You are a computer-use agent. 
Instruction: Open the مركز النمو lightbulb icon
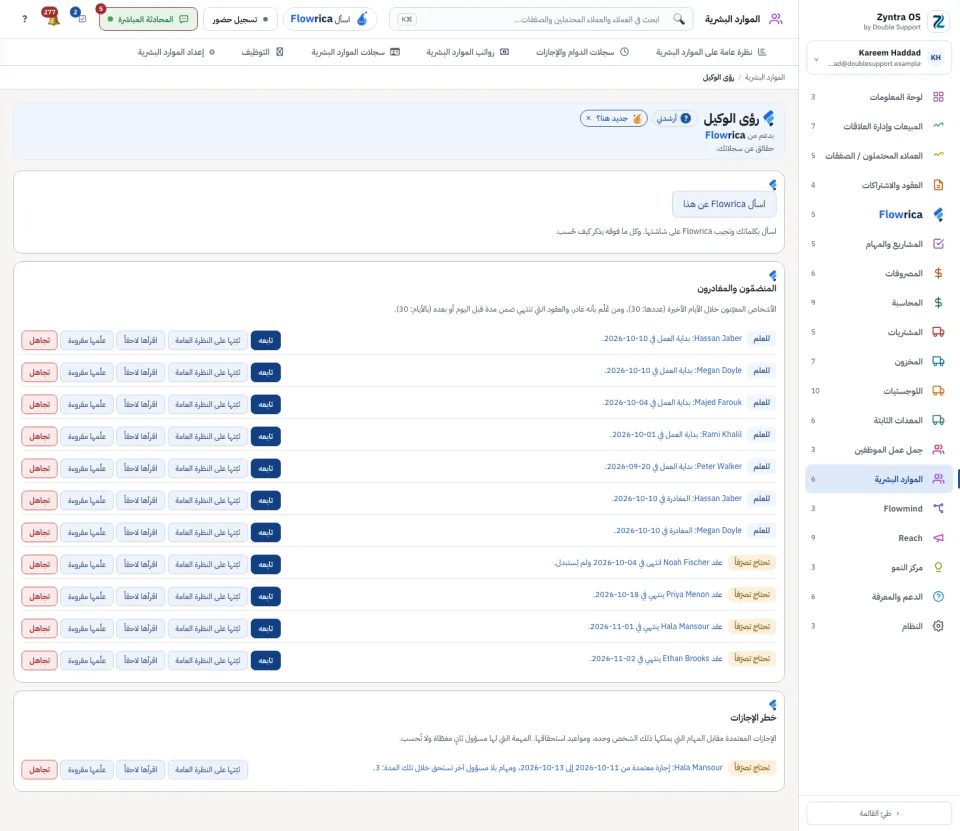[938, 567]
